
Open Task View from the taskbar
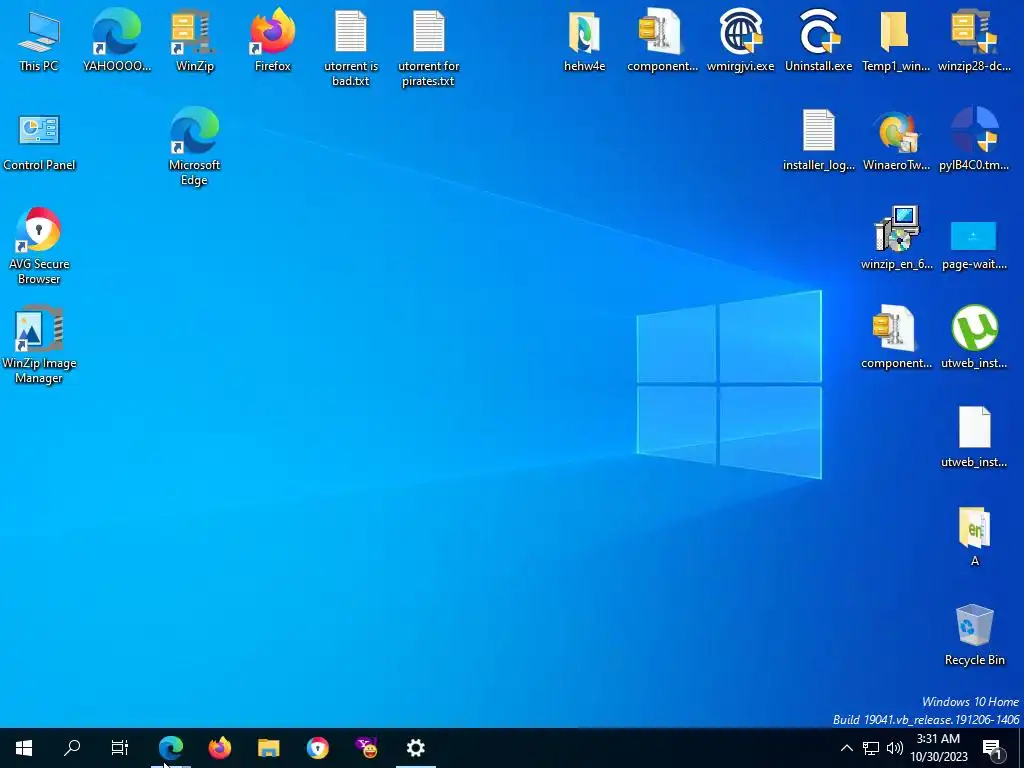pos(120,748)
